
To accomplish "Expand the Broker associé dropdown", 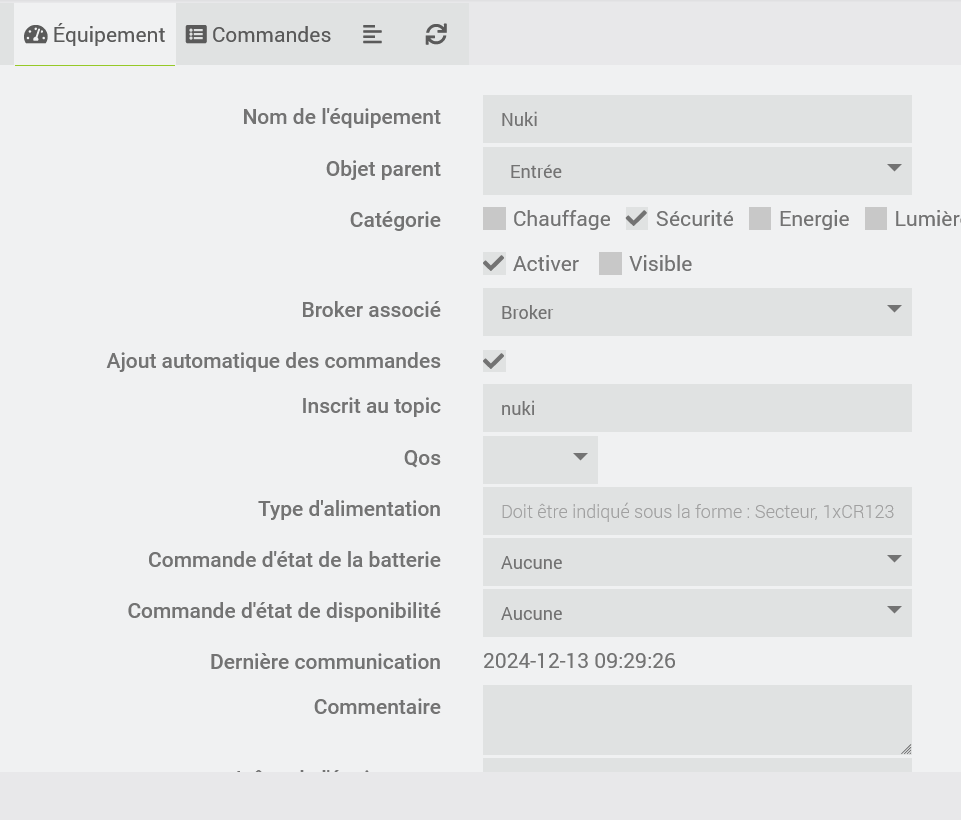I will 697,312.
